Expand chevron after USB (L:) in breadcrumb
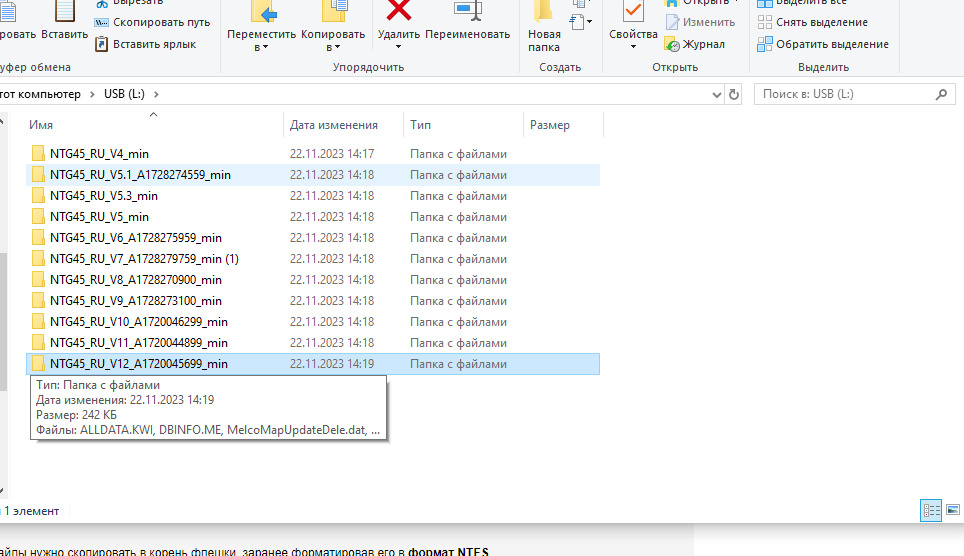The height and width of the screenshot is (556, 964). [x=157, y=94]
